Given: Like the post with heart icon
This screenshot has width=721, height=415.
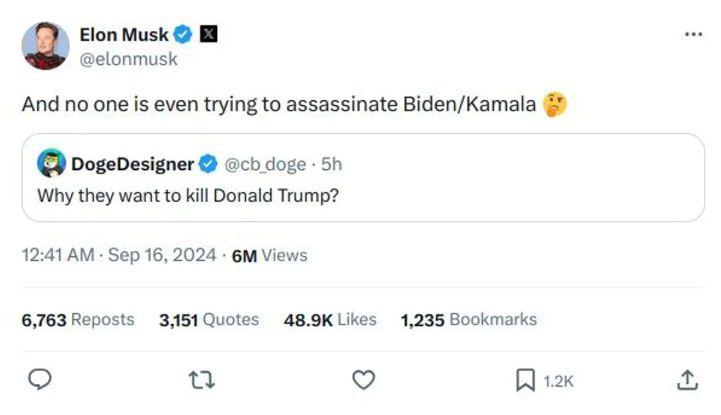Looking at the screenshot, I should click(x=365, y=380).
